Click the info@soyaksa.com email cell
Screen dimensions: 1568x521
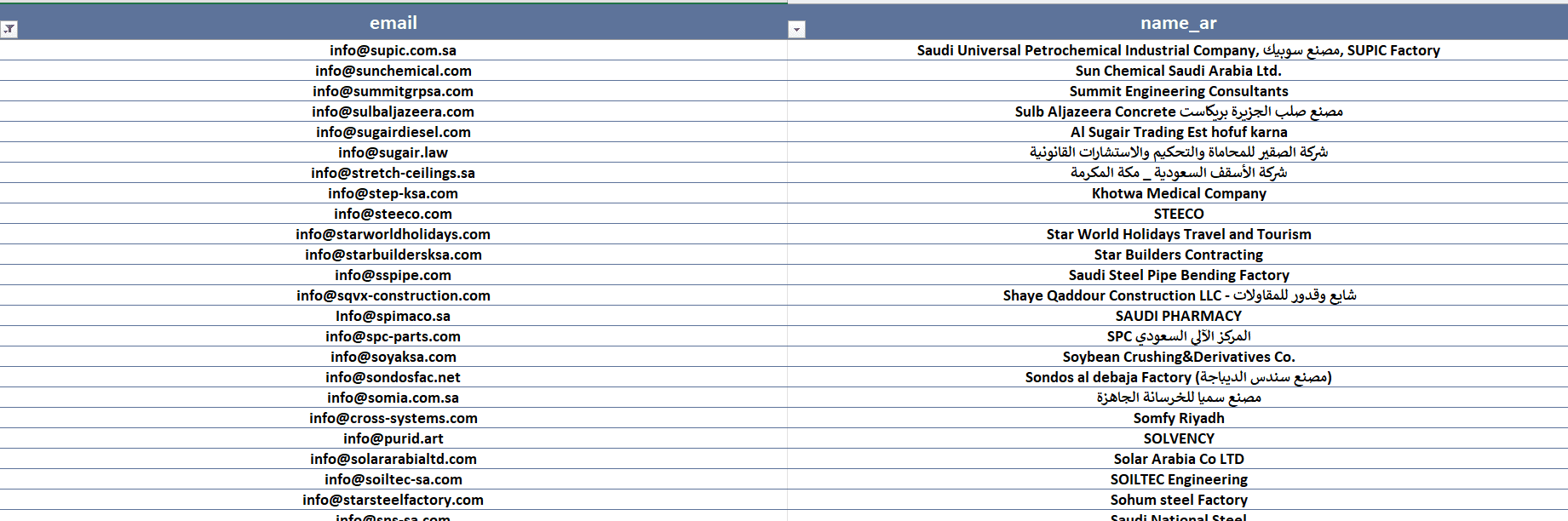coord(393,357)
